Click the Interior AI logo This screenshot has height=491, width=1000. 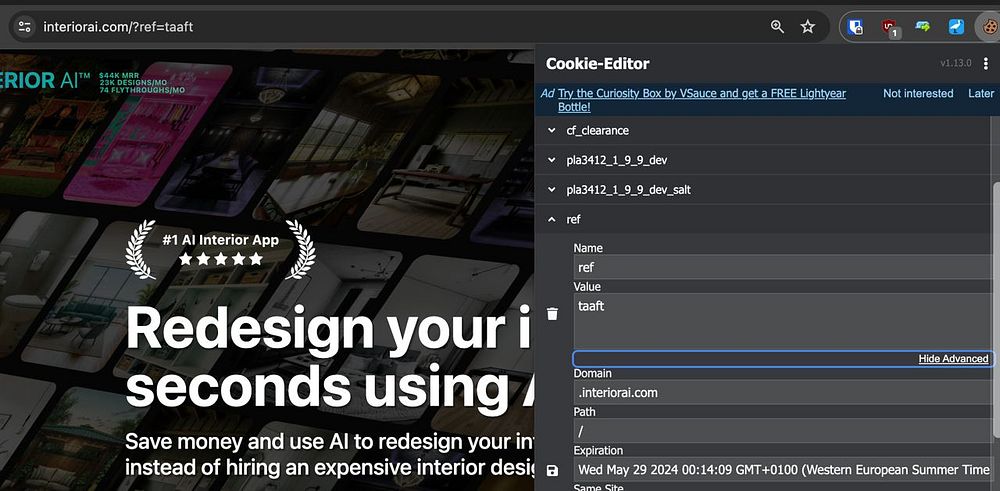click(45, 80)
